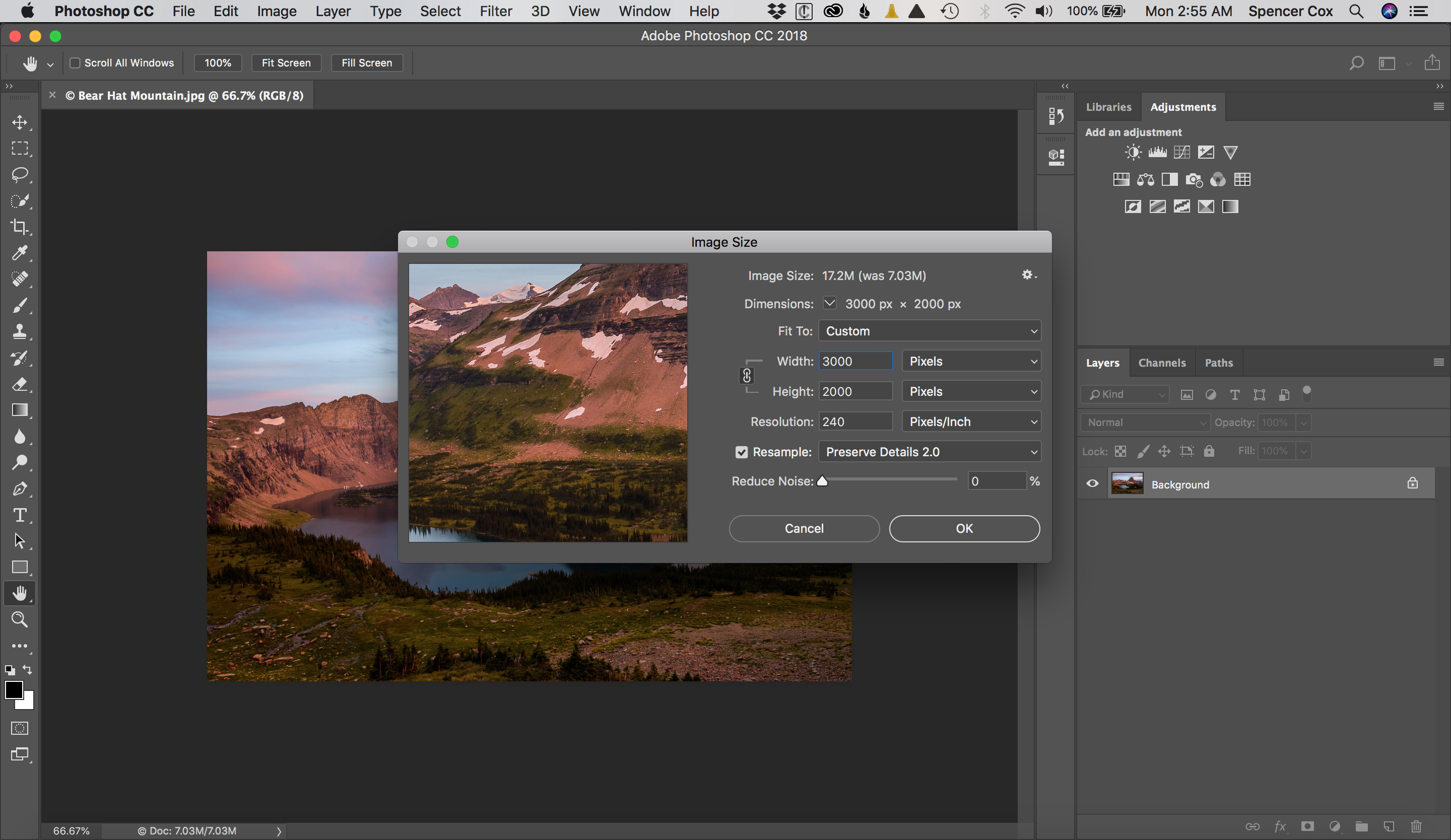Click the Brightness/Contrast adjustment icon
1451x840 pixels.
click(x=1133, y=152)
